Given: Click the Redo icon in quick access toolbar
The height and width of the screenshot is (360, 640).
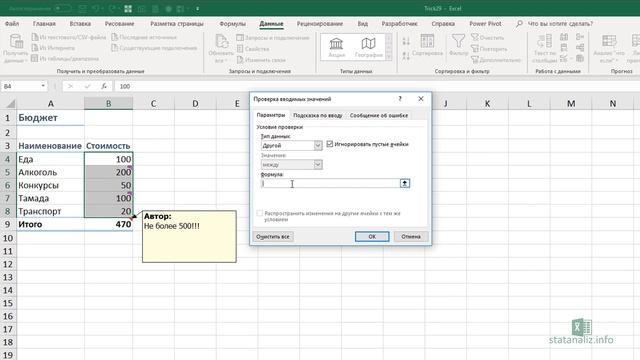Looking at the screenshot, I should click(112, 8).
